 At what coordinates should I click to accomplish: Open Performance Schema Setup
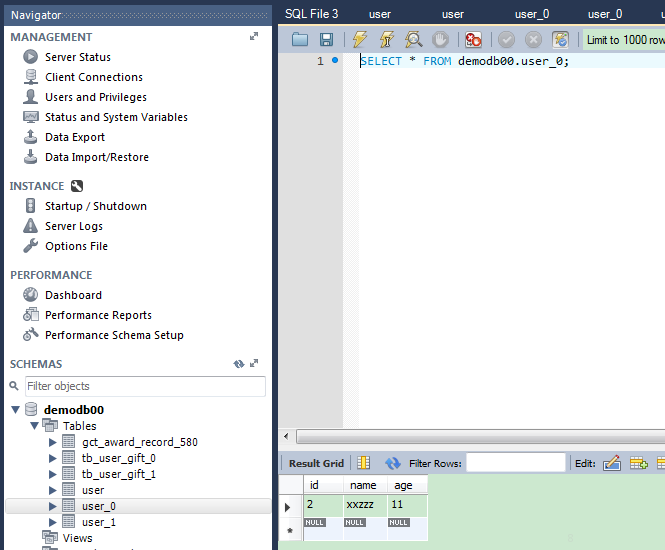coord(114,335)
